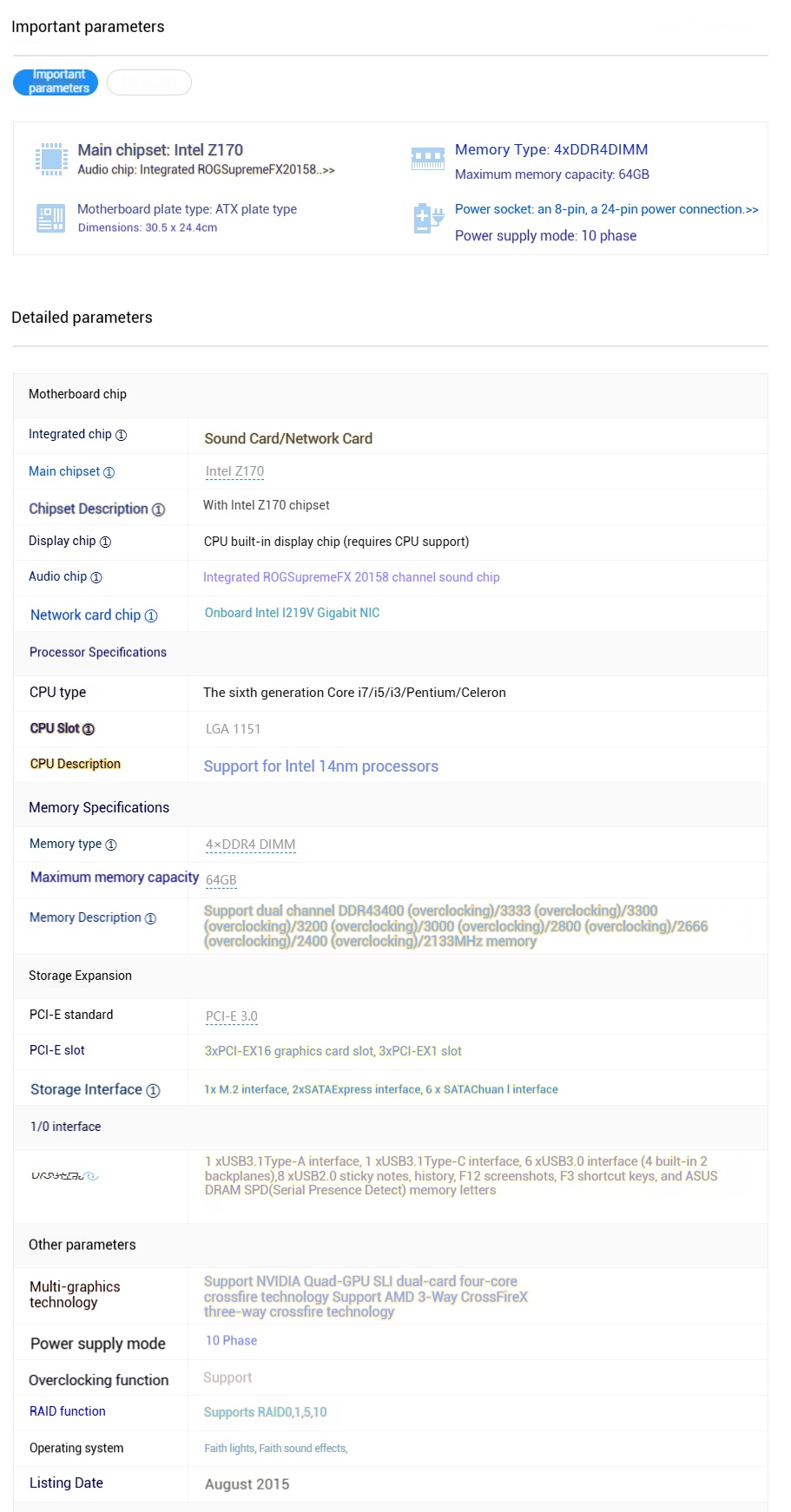Click the LGA 1151 slot link
The width and height of the screenshot is (791, 1512).
(233, 729)
